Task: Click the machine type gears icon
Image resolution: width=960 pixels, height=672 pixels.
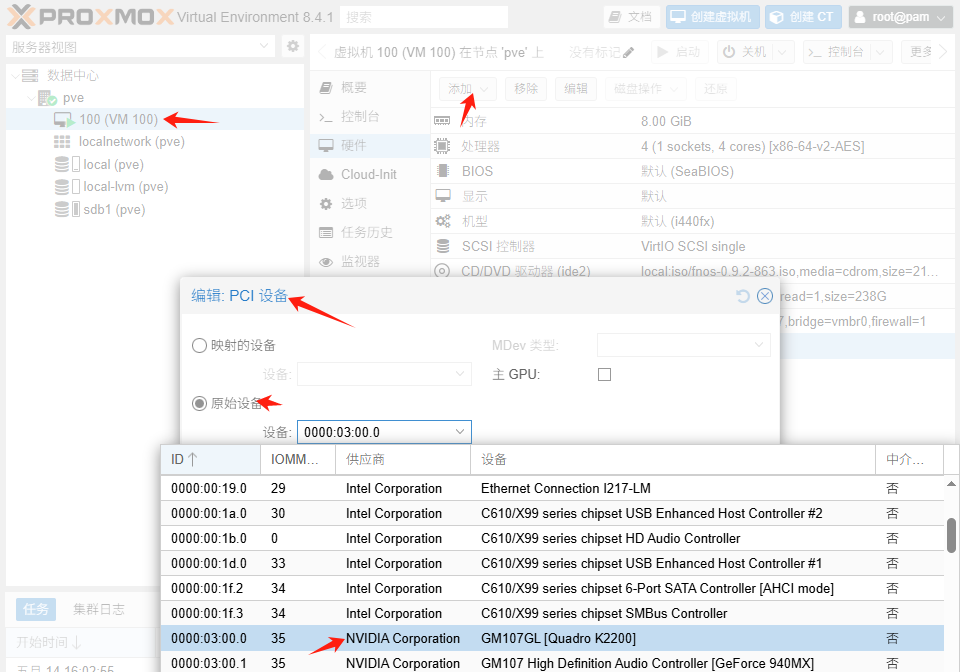Action: [x=442, y=221]
